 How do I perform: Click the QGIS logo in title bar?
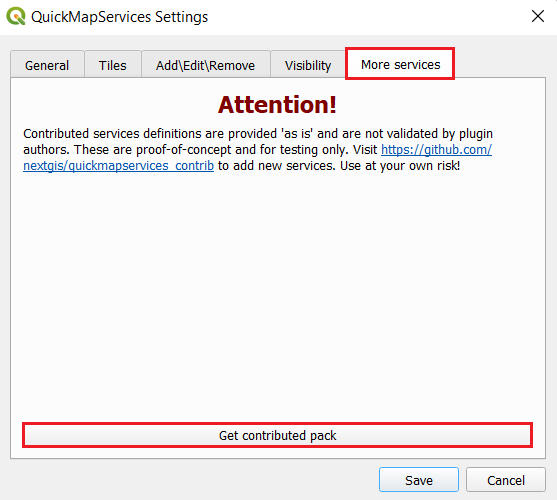click(16, 16)
